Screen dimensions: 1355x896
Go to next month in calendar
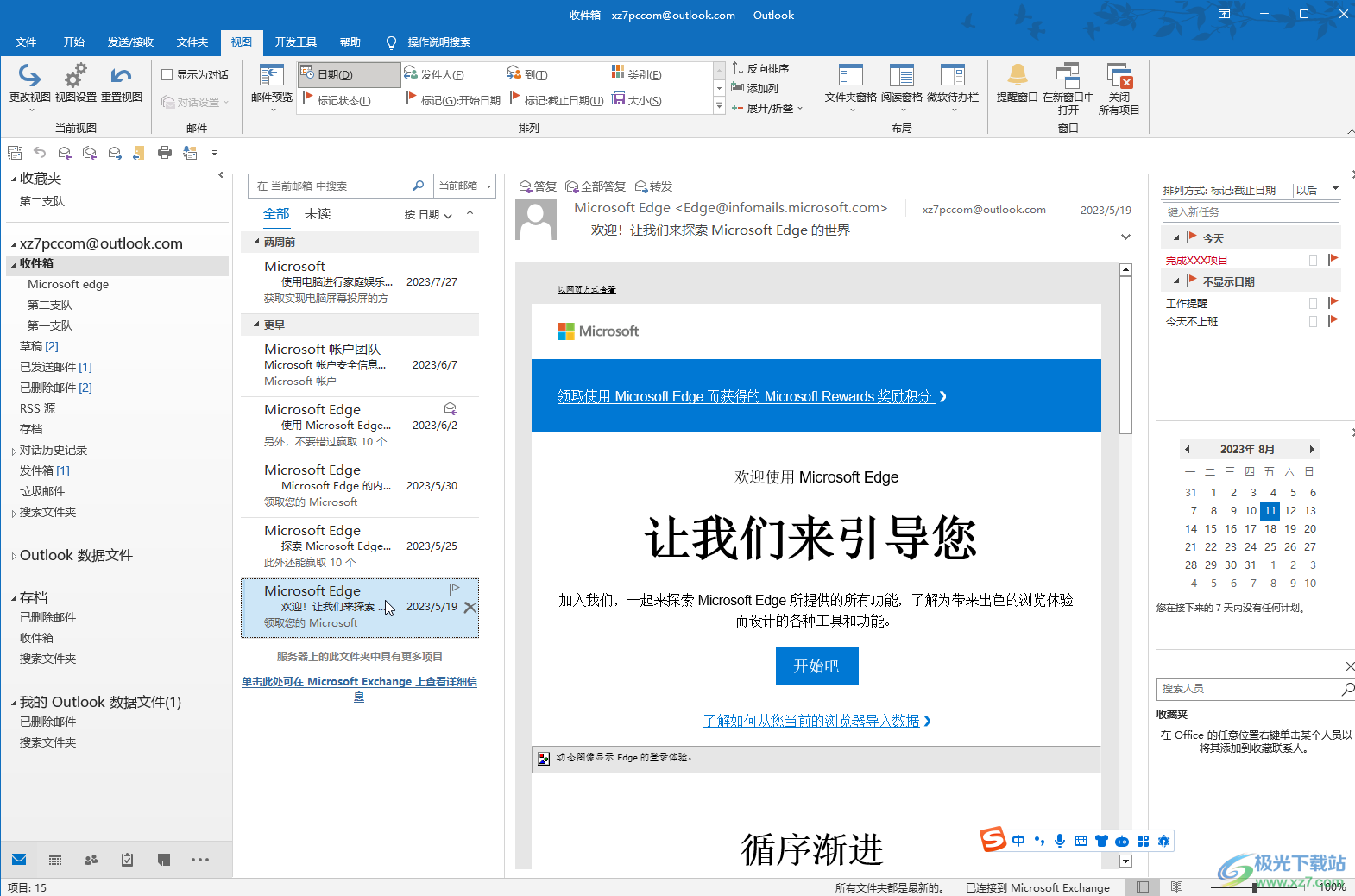coord(1312,449)
